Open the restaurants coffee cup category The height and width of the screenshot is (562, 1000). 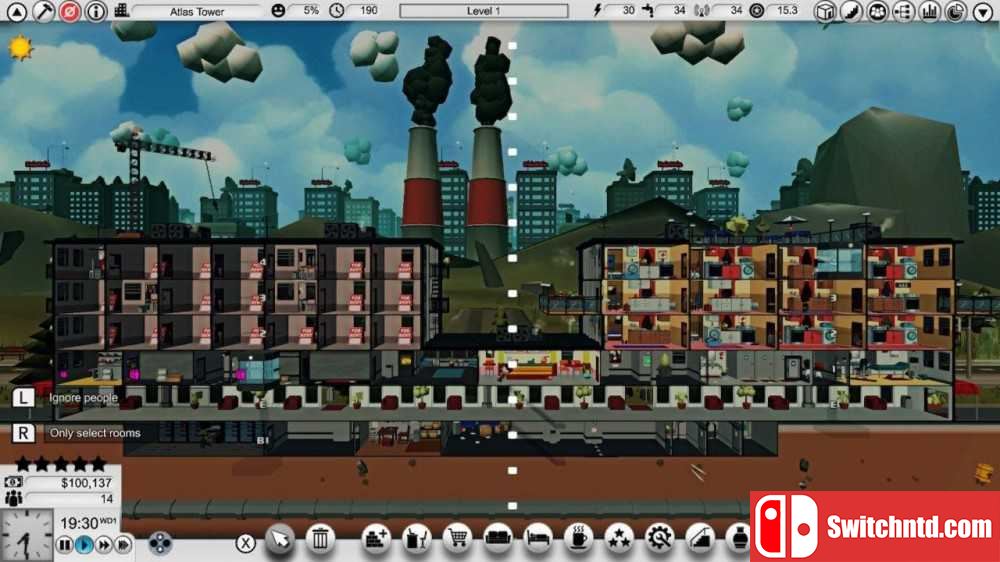pyautogui.click(x=578, y=540)
